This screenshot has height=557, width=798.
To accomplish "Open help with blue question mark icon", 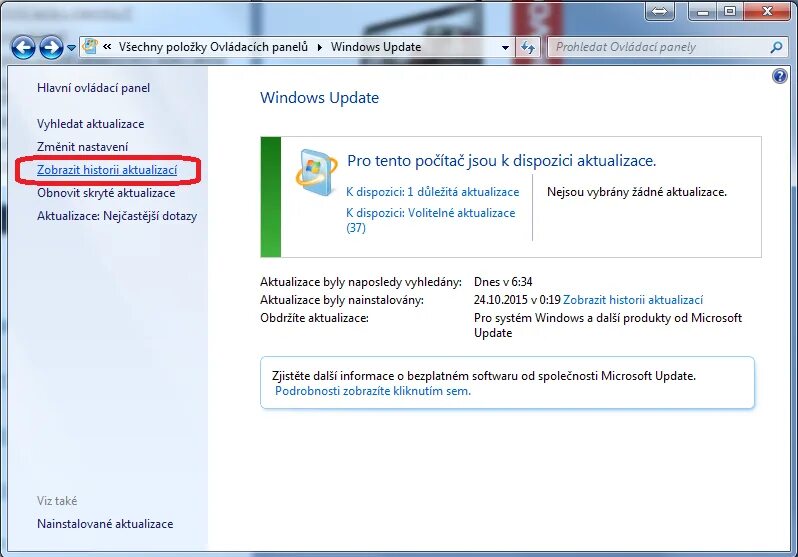I will [x=780, y=76].
